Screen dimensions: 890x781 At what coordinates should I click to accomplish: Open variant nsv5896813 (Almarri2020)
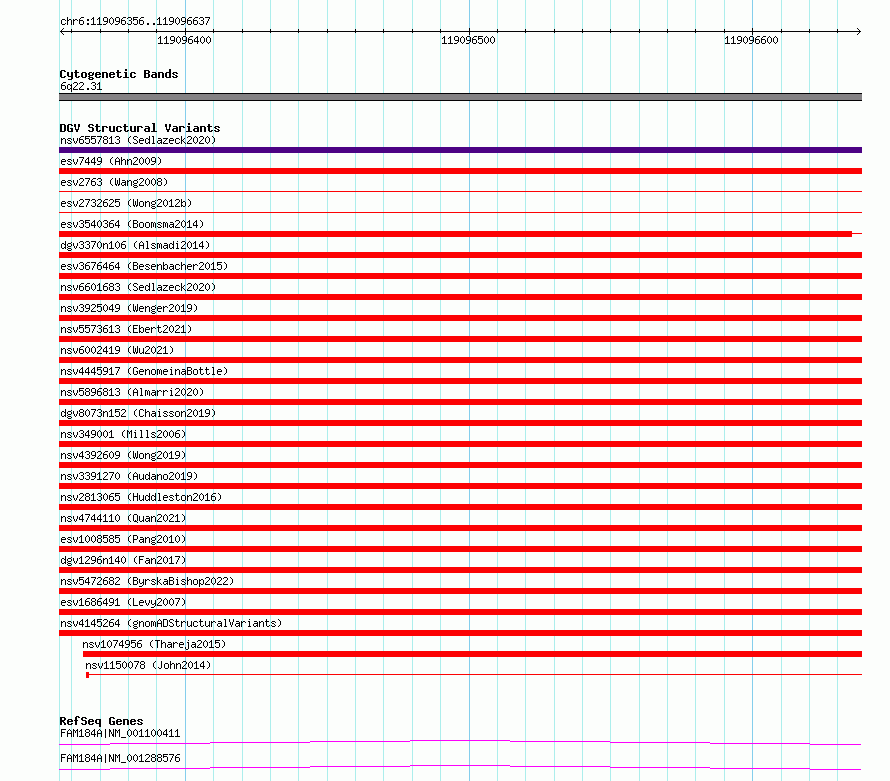132,392
